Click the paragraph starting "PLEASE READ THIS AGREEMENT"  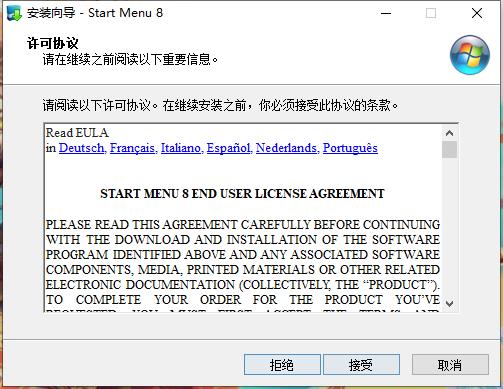coord(243,265)
